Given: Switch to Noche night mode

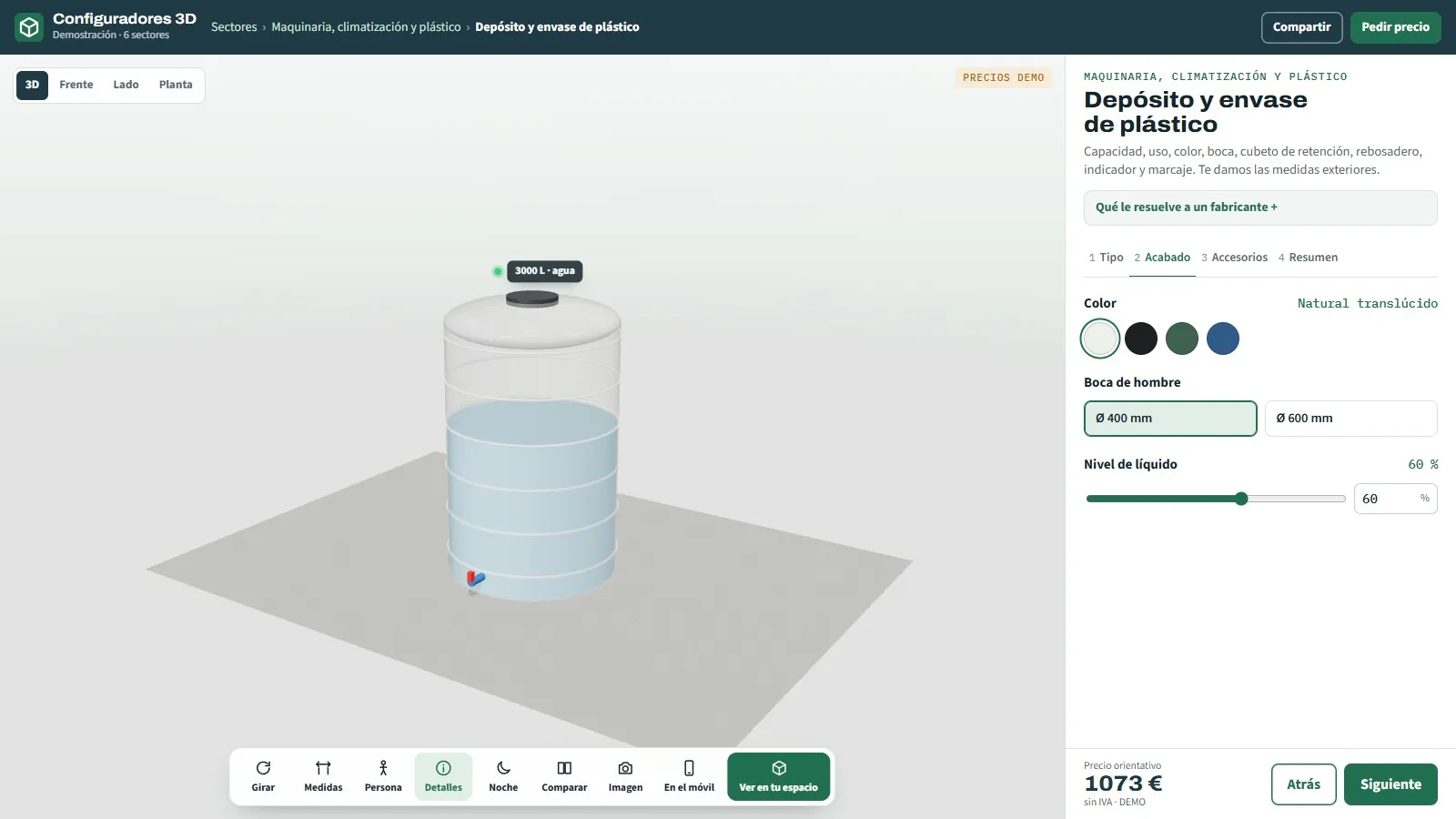Looking at the screenshot, I should [x=503, y=776].
